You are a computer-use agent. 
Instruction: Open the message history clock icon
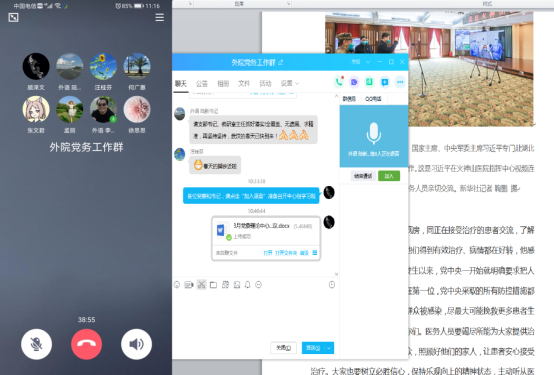pos(332,285)
